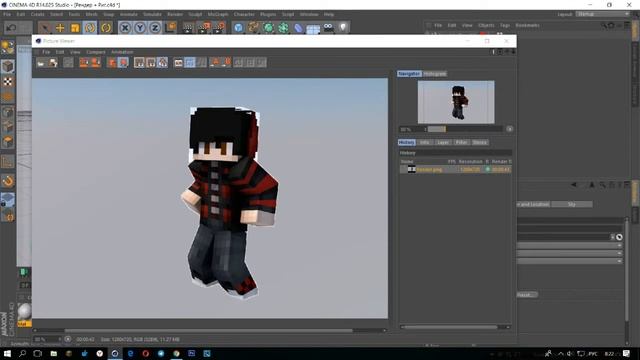Switch to the Info tab
Viewport: 640px width, 360px height.
tap(425, 142)
